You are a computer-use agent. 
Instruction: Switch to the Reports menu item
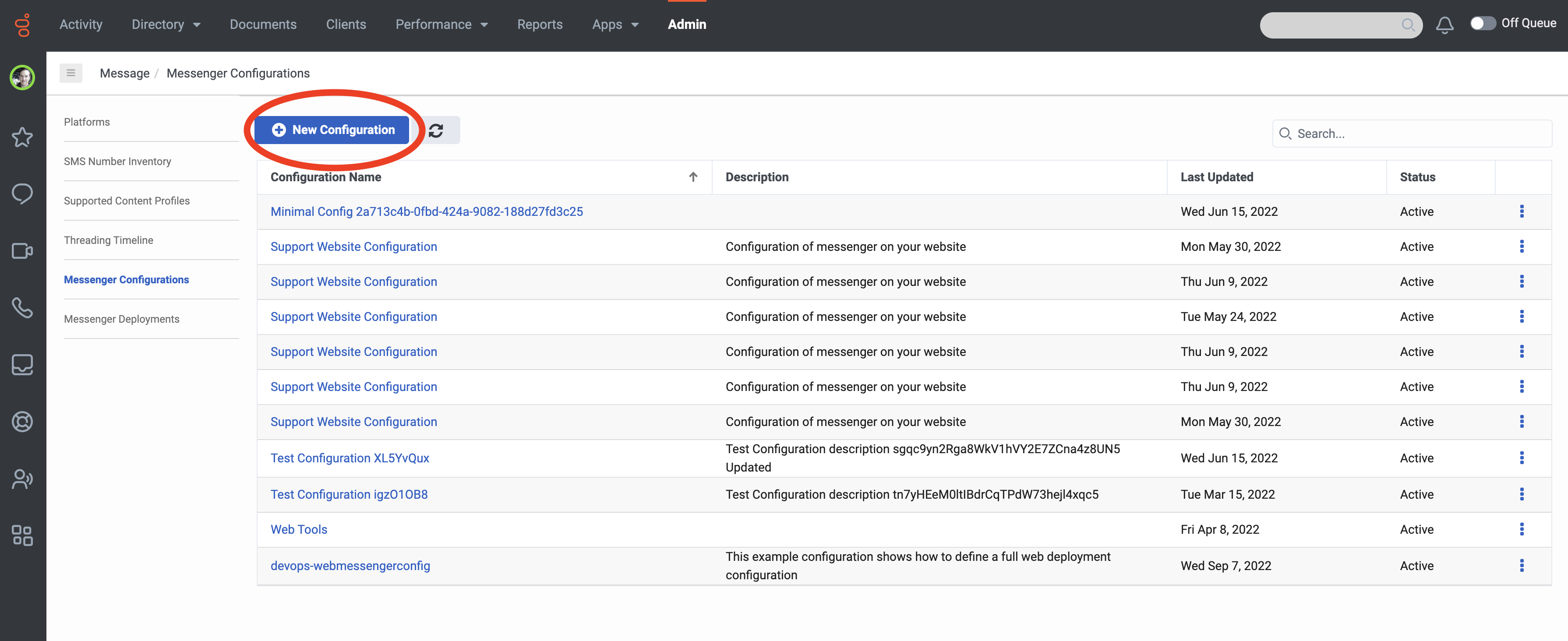pyautogui.click(x=540, y=25)
